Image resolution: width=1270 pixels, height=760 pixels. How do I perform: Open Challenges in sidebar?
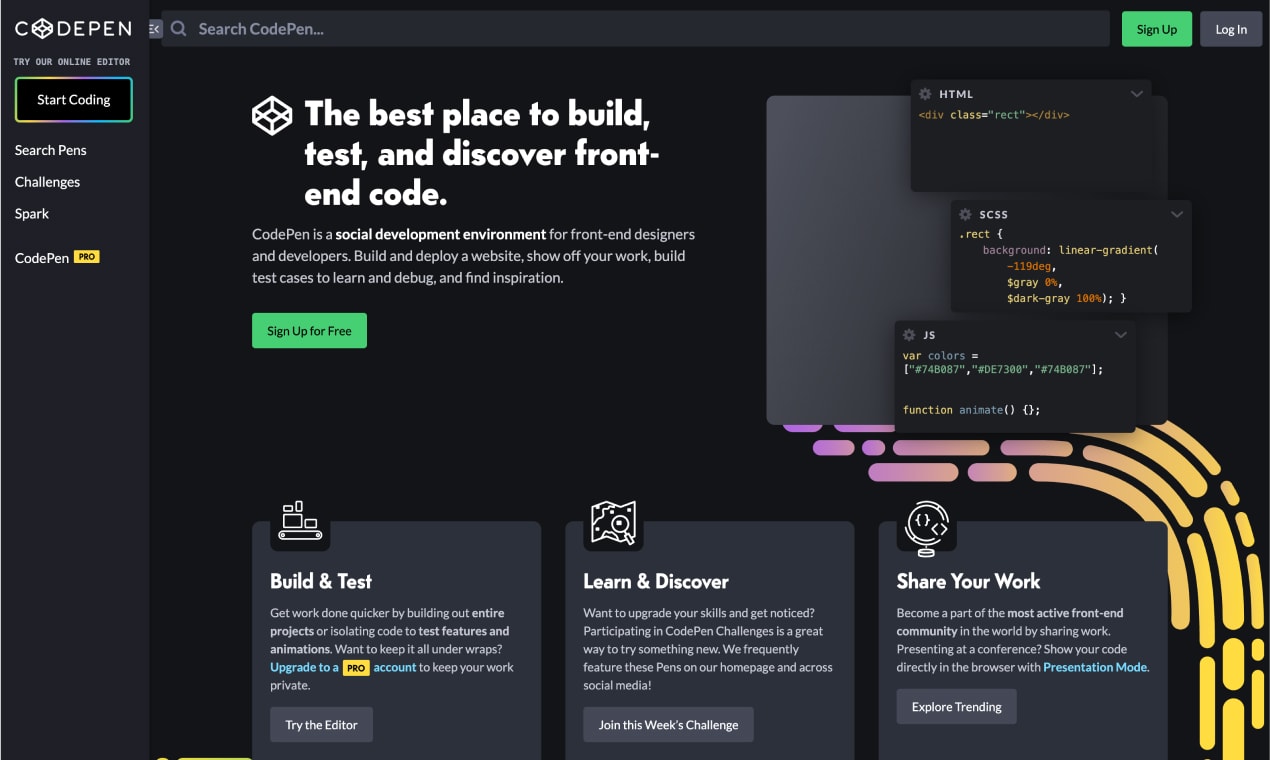(47, 182)
